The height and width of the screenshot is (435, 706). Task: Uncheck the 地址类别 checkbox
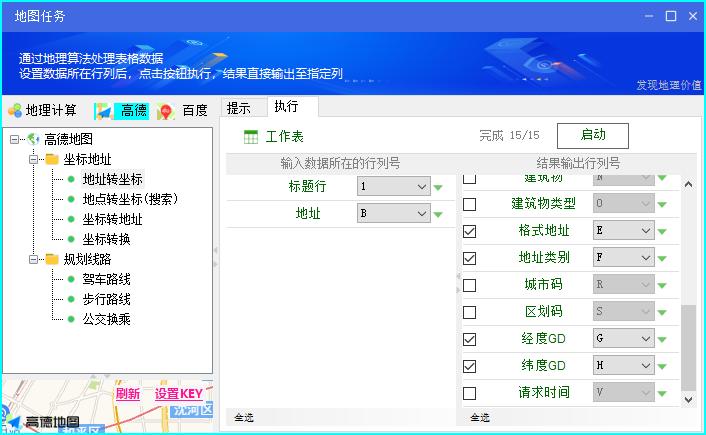tap(469, 258)
